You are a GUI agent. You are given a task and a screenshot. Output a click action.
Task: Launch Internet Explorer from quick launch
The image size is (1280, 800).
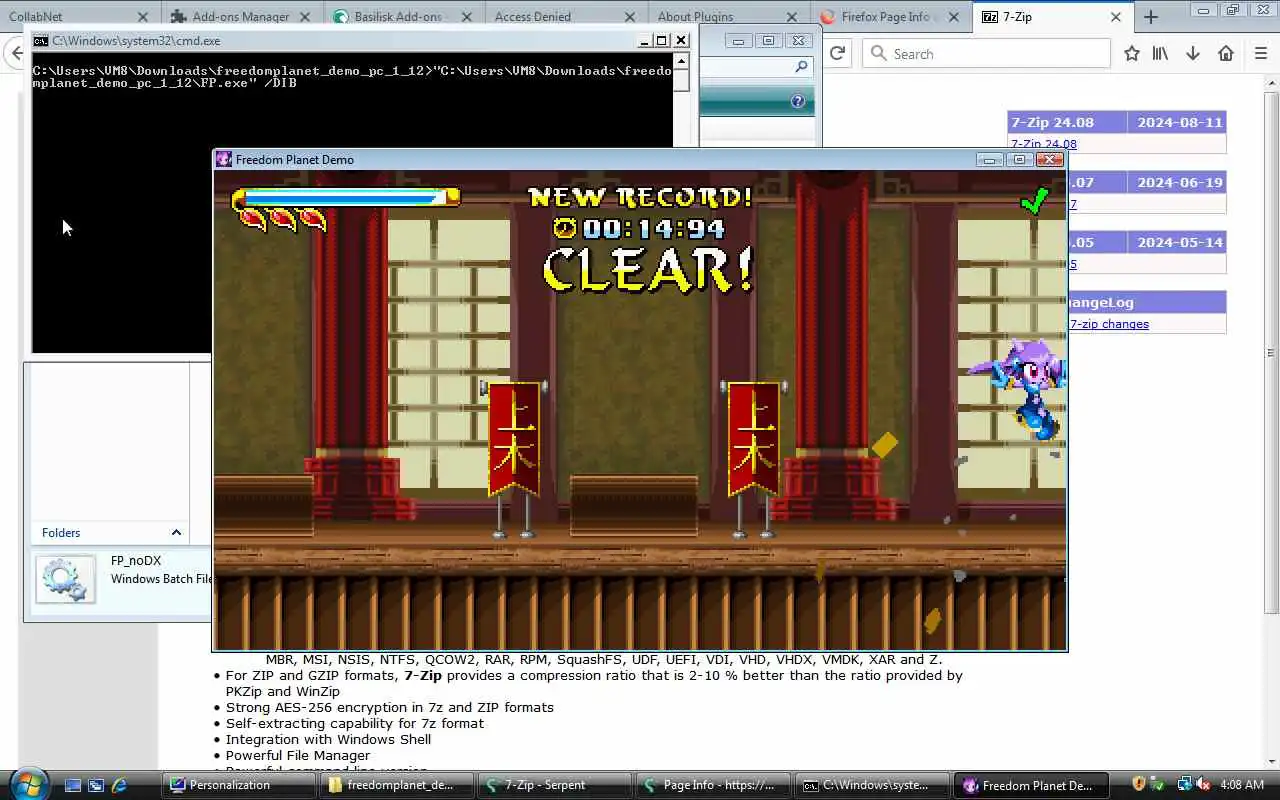click(120, 785)
